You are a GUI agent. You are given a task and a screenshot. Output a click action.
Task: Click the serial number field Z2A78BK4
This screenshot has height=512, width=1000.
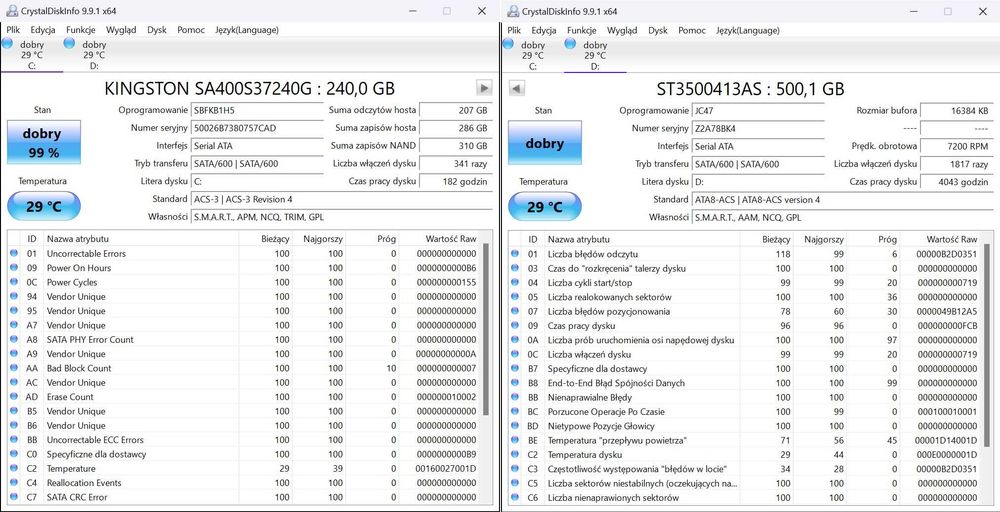(758, 128)
